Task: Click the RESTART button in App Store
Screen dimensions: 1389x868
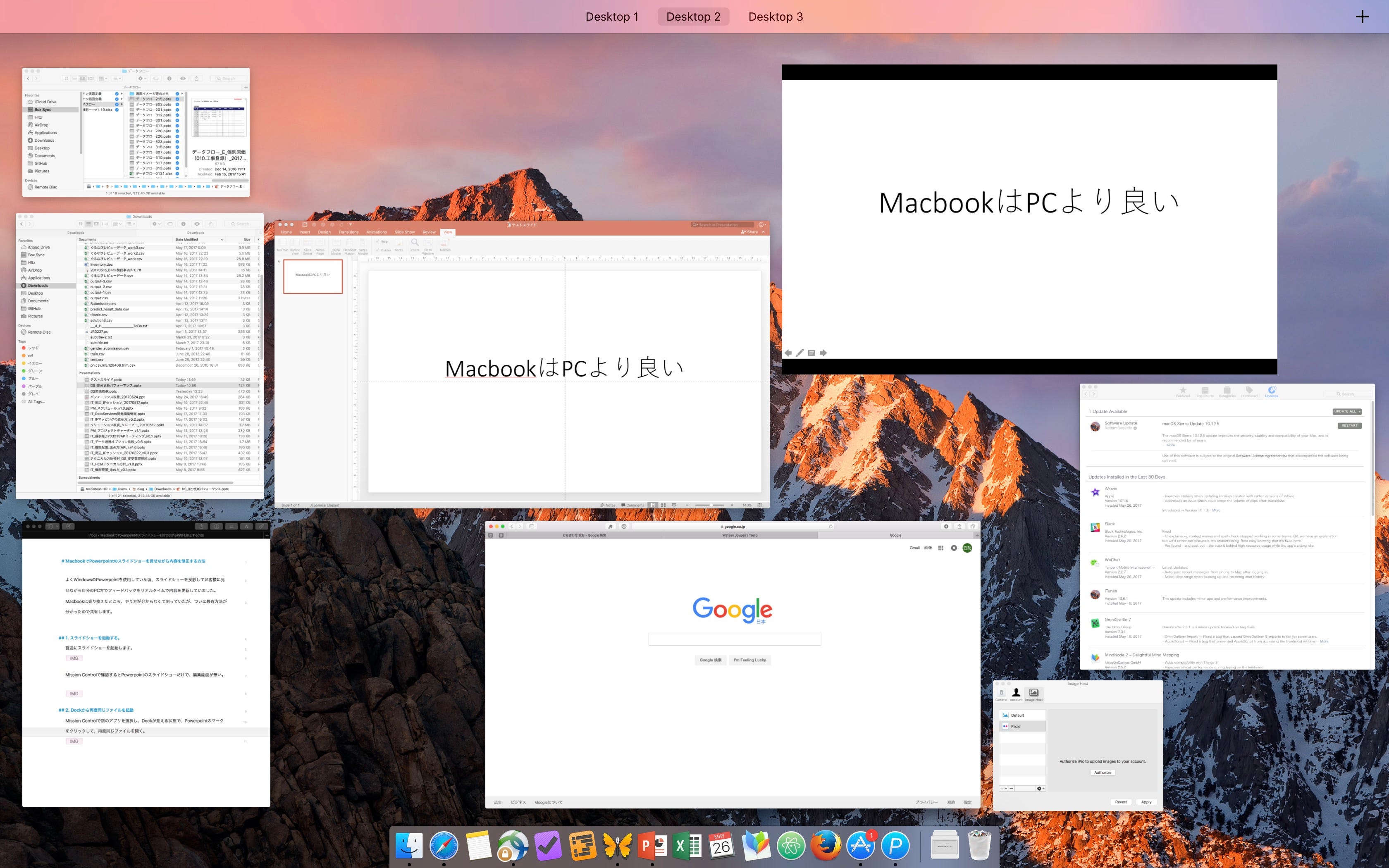Action: (1349, 425)
